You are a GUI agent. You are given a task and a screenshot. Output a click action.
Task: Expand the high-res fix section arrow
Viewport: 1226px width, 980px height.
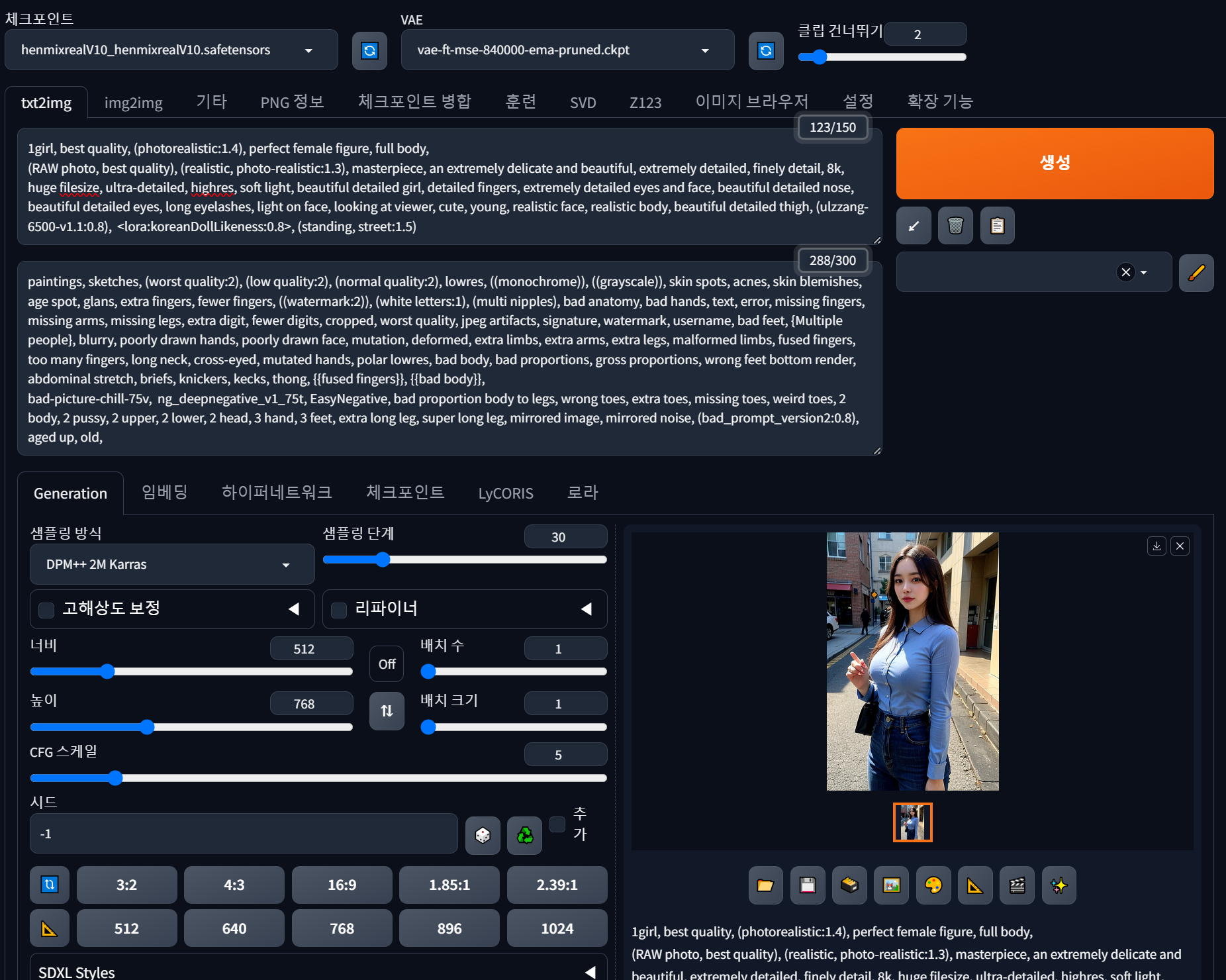(x=294, y=609)
